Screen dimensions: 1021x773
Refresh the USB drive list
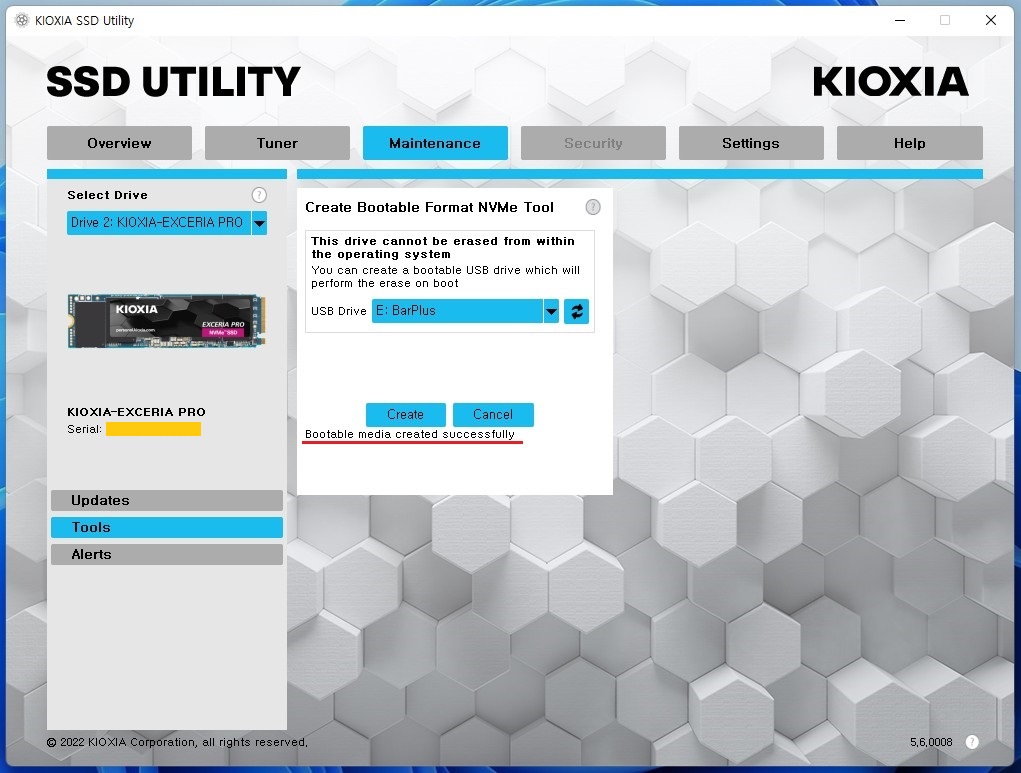tap(576, 311)
